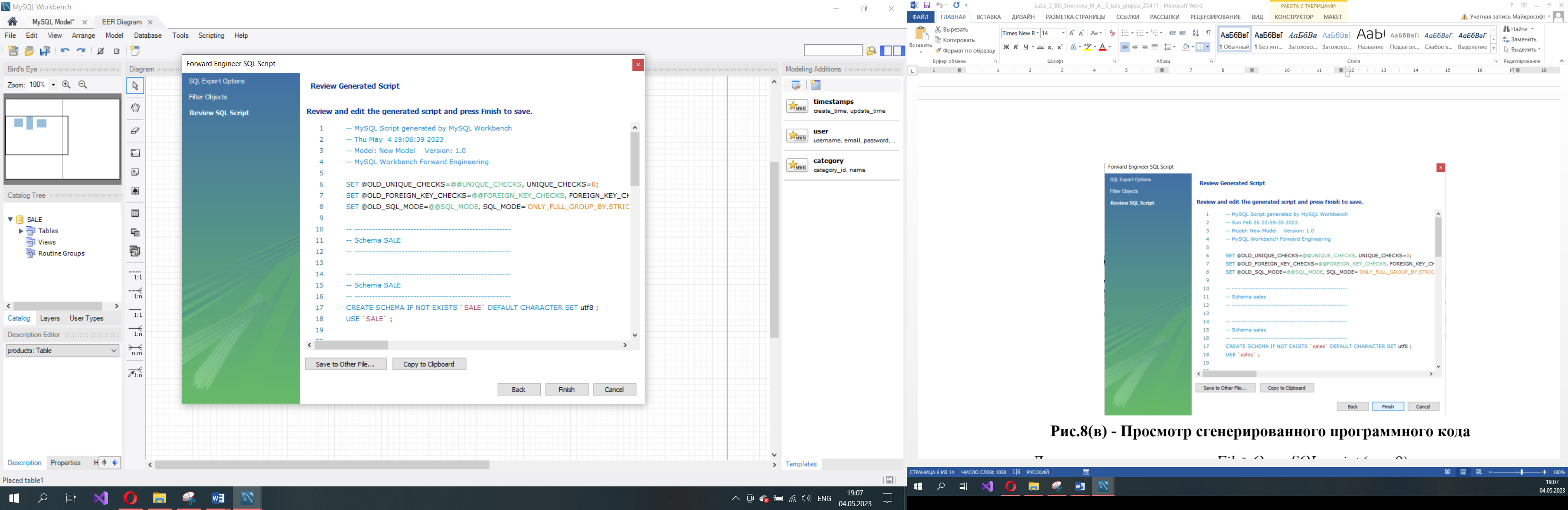1568x510 pixels.
Task: Toggle the left sidebar panel in Workbench
Action: [886, 51]
